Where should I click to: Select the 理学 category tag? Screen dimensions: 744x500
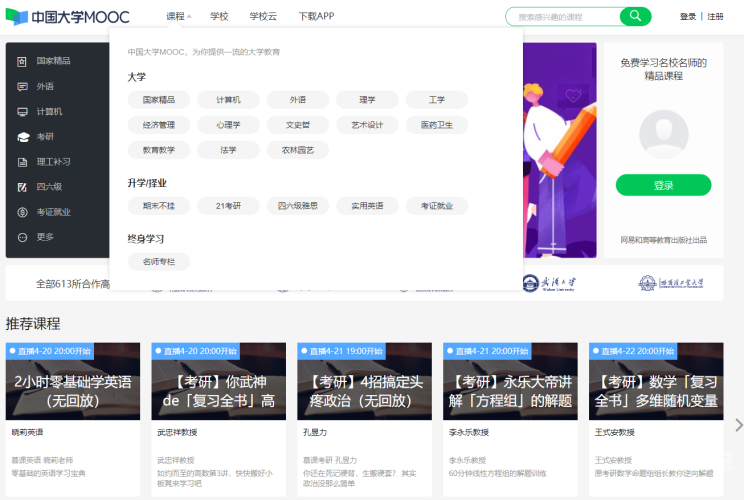[367, 100]
